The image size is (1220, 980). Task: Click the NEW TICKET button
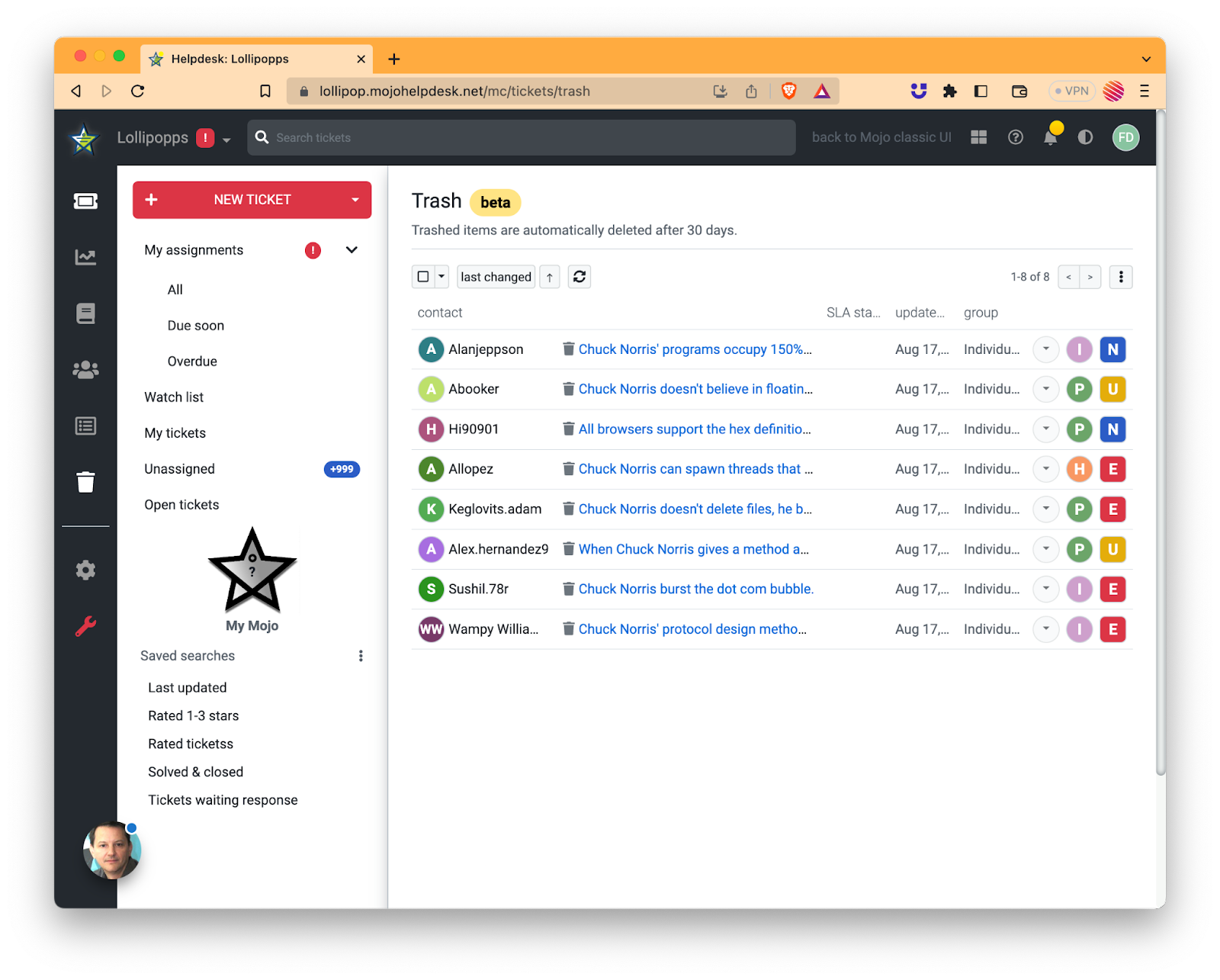tap(252, 200)
